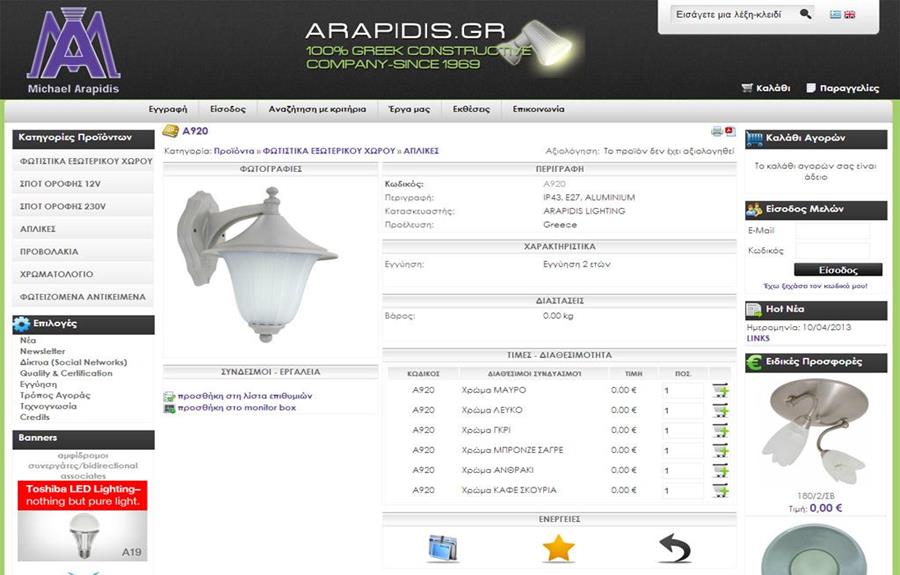Open the Τρόπος Αγοράς link
The height and width of the screenshot is (575, 900).
pyautogui.click(x=55, y=395)
